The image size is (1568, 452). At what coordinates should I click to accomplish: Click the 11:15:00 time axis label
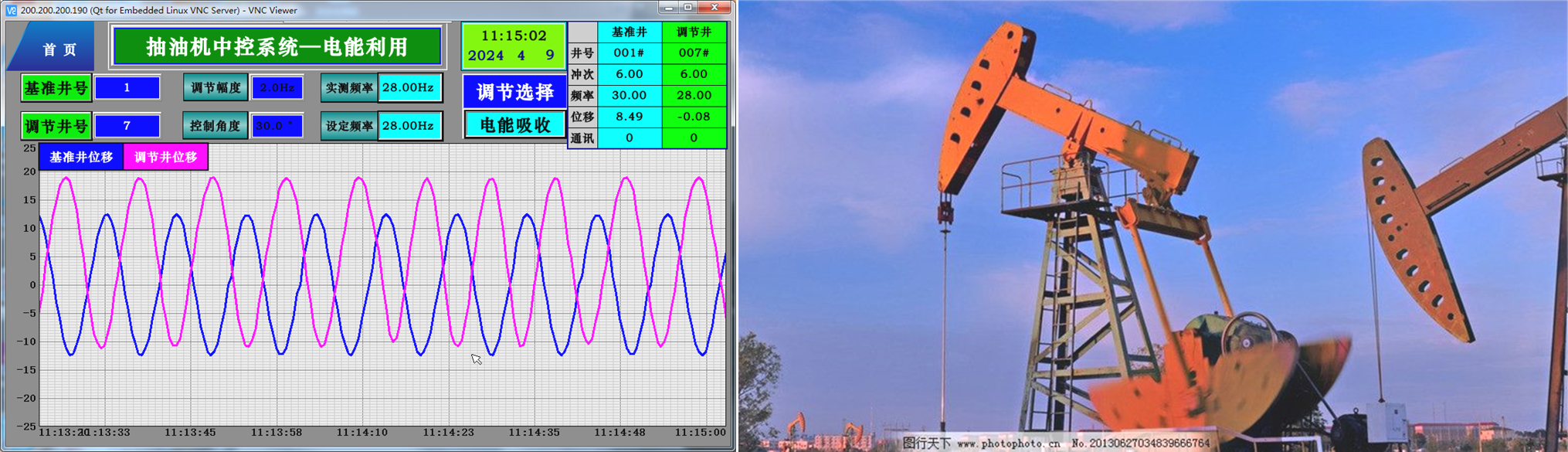(701, 433)
